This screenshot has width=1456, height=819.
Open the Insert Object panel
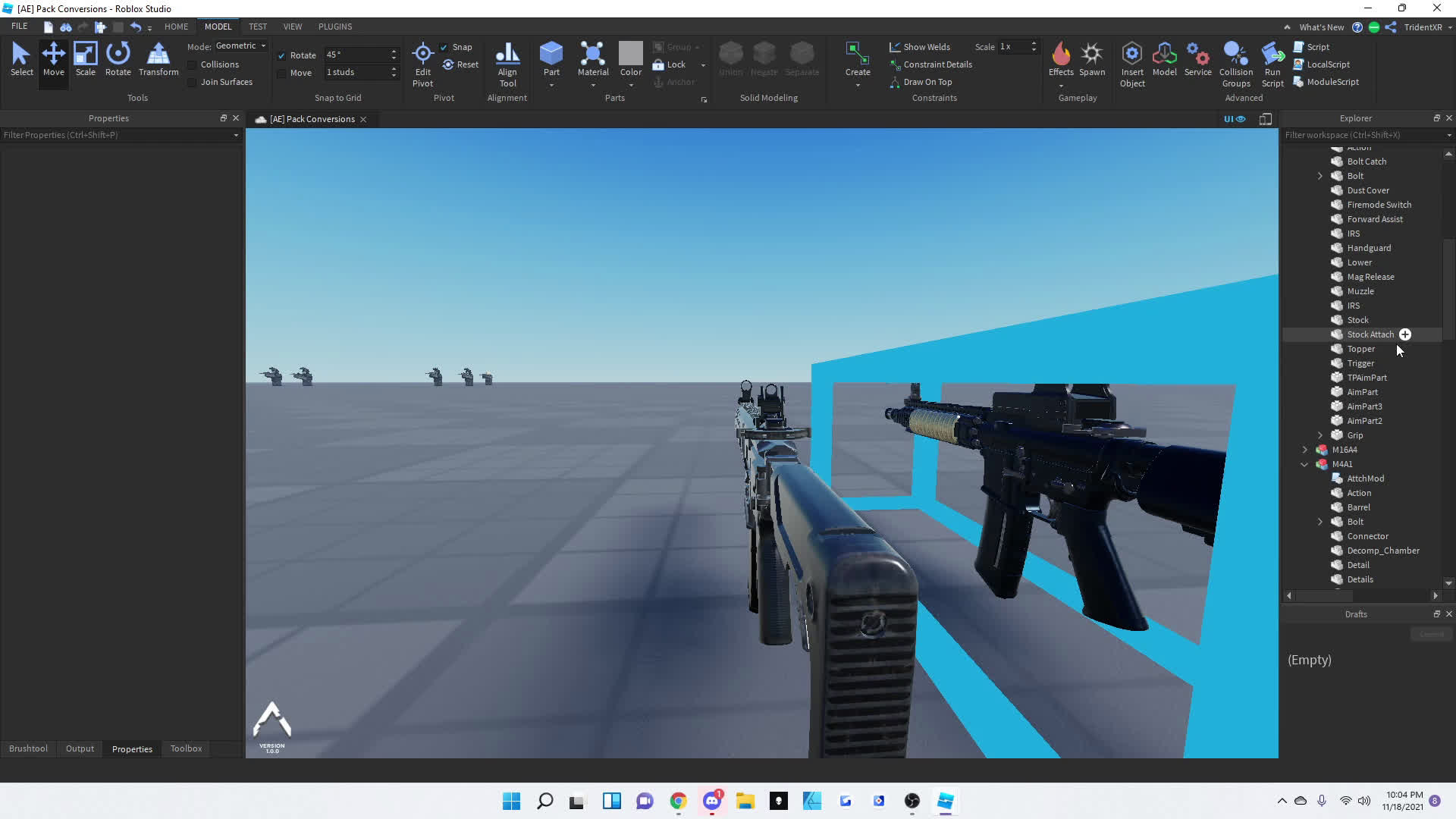(x=1132, y=64)
